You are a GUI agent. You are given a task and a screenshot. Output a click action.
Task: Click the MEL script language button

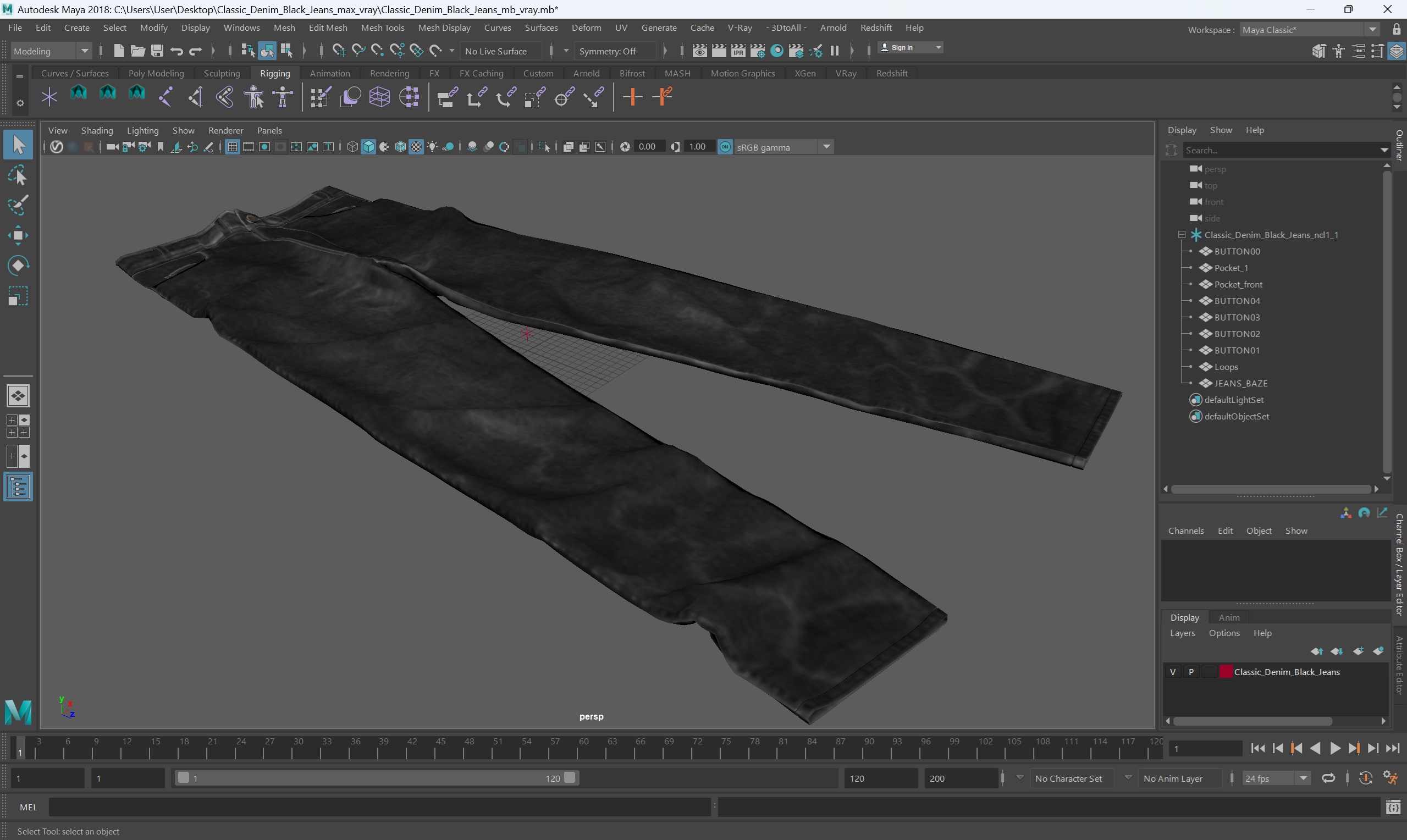tap(28, 808)
